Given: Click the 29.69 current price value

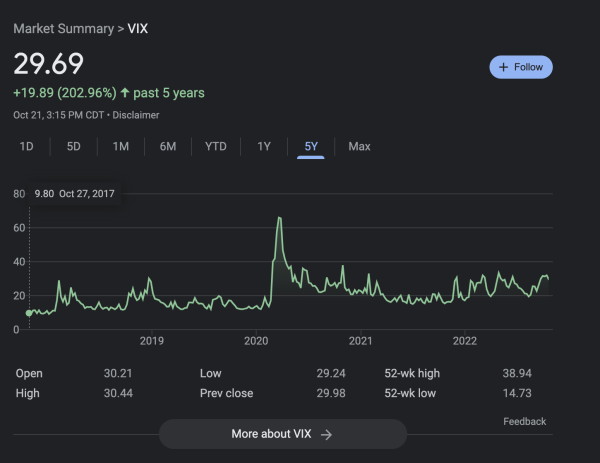Looking at the screenshot, I should coord(48,65).
